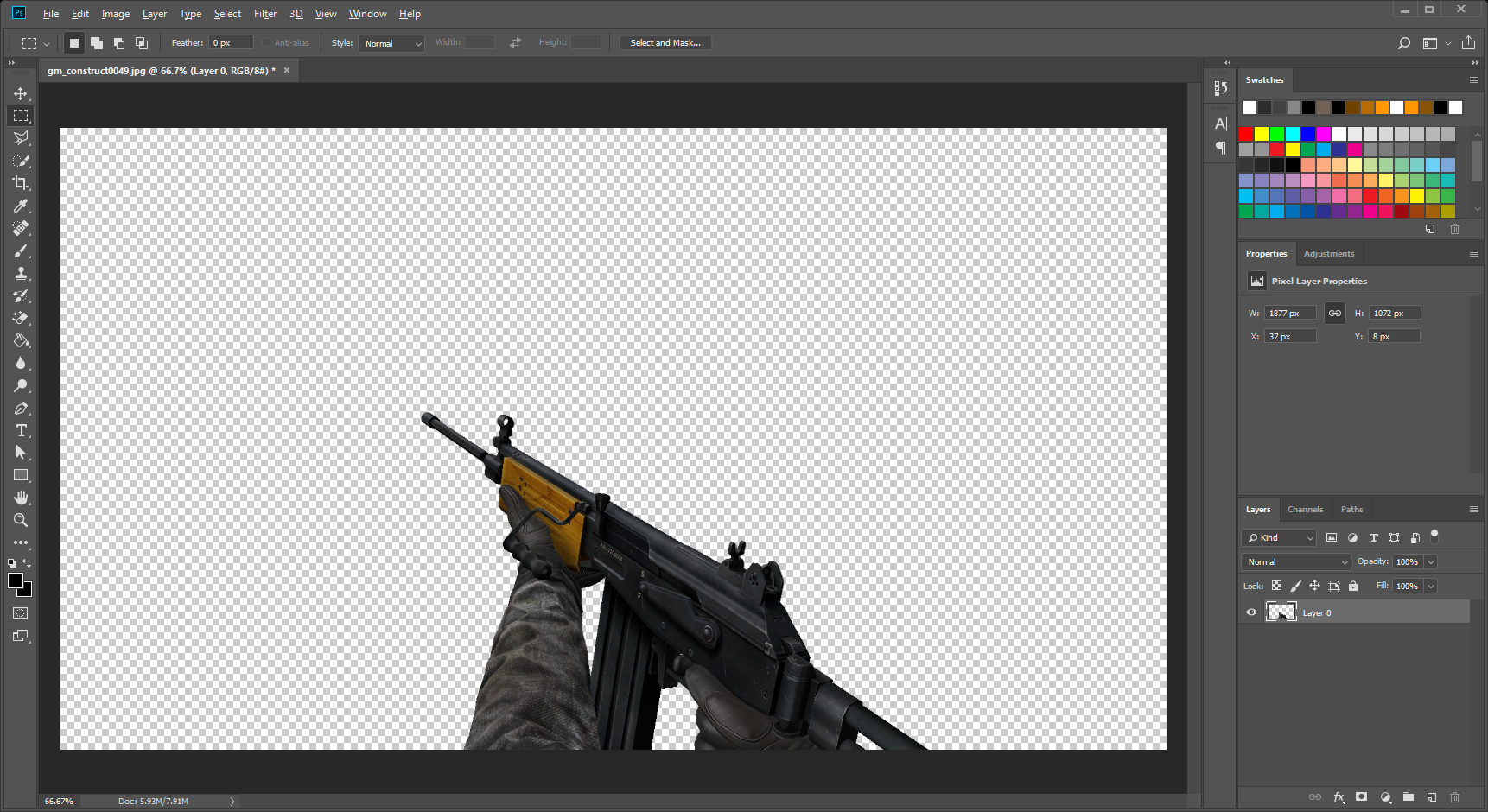This screenshot has height=812, width=1488.
Task: Activate the Crop tool
Action: 21,183
